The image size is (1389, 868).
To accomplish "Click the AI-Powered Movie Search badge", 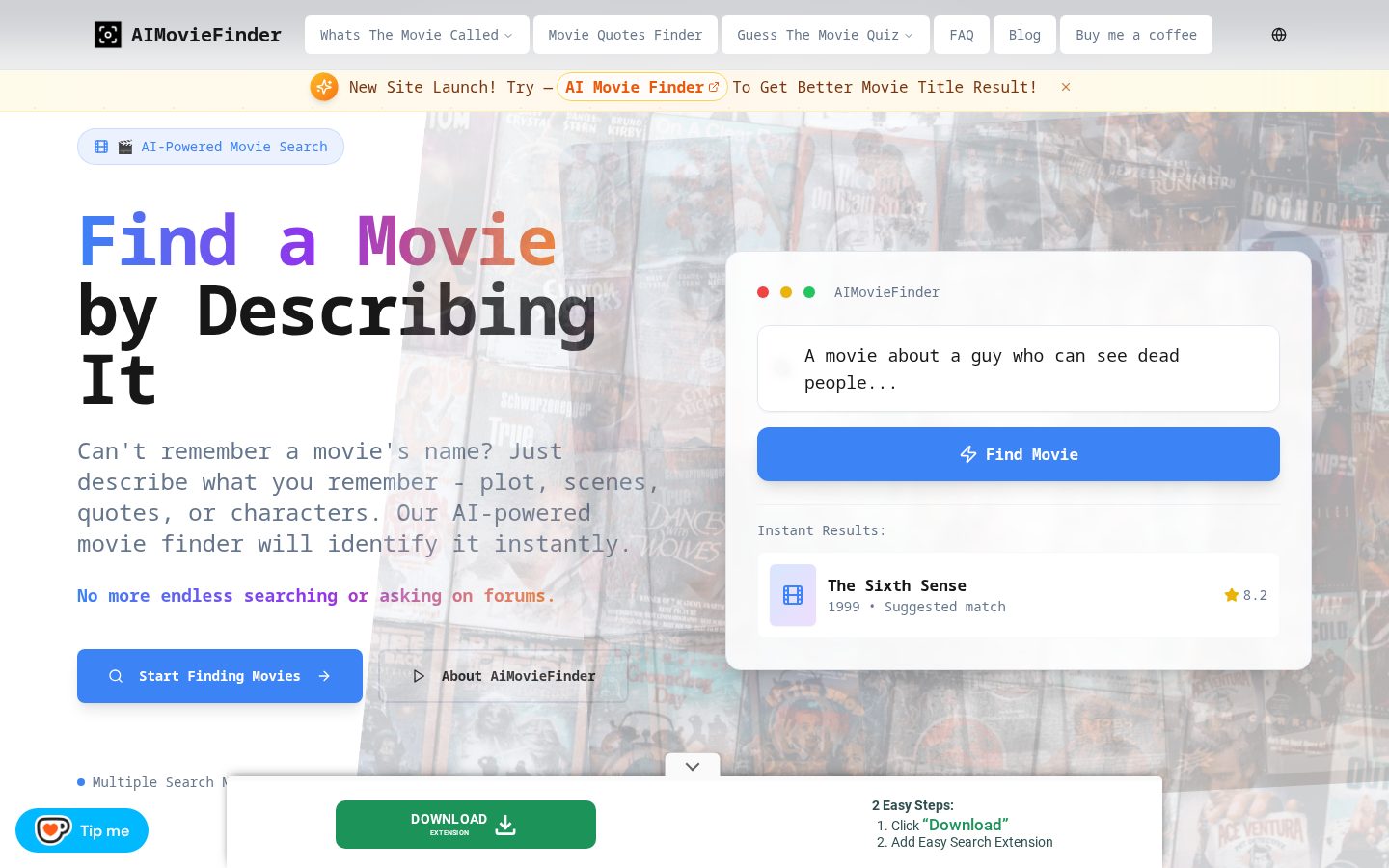I will point(210,147).
